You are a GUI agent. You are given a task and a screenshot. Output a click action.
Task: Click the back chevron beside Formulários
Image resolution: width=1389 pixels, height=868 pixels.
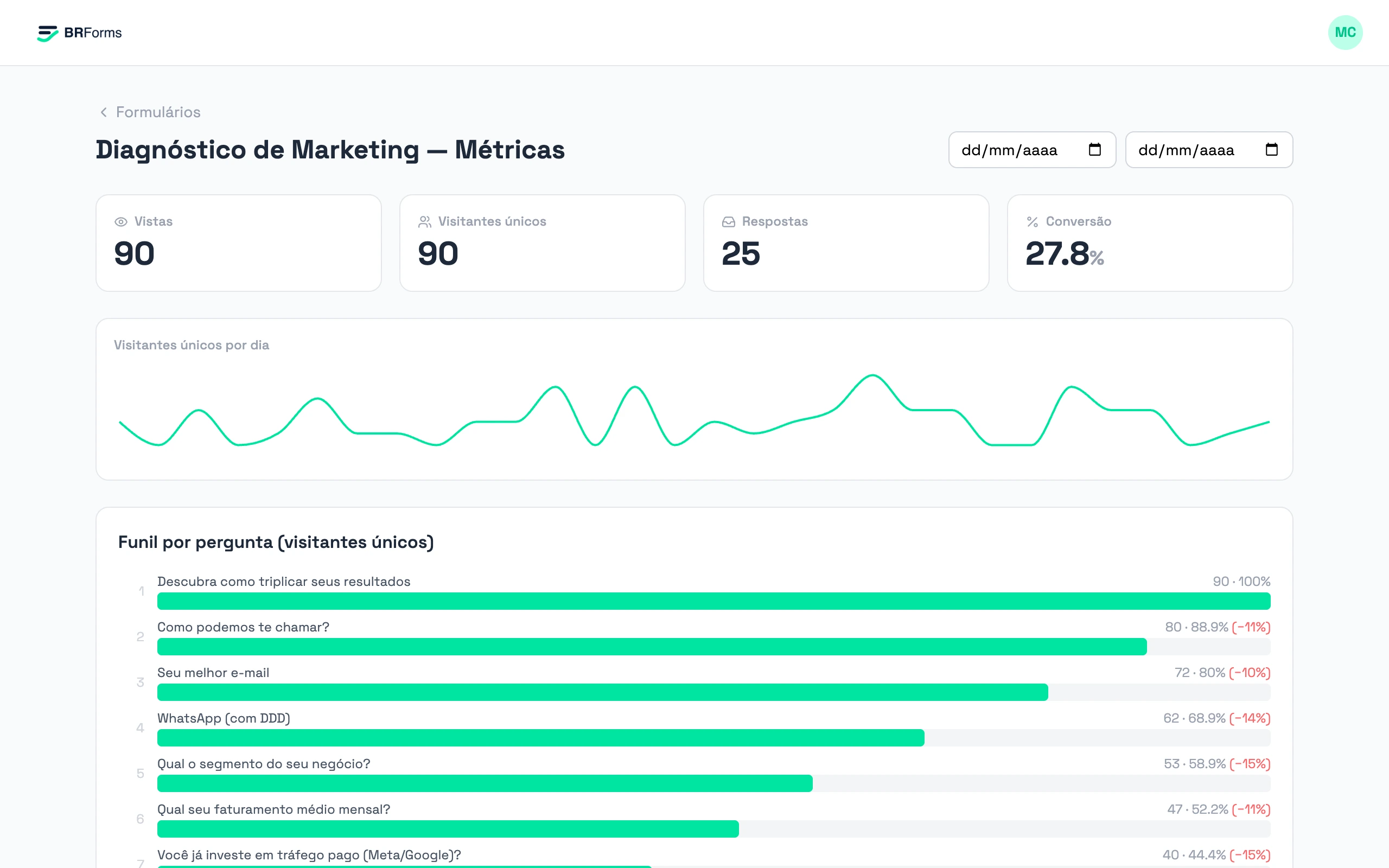tap(103, 112)
